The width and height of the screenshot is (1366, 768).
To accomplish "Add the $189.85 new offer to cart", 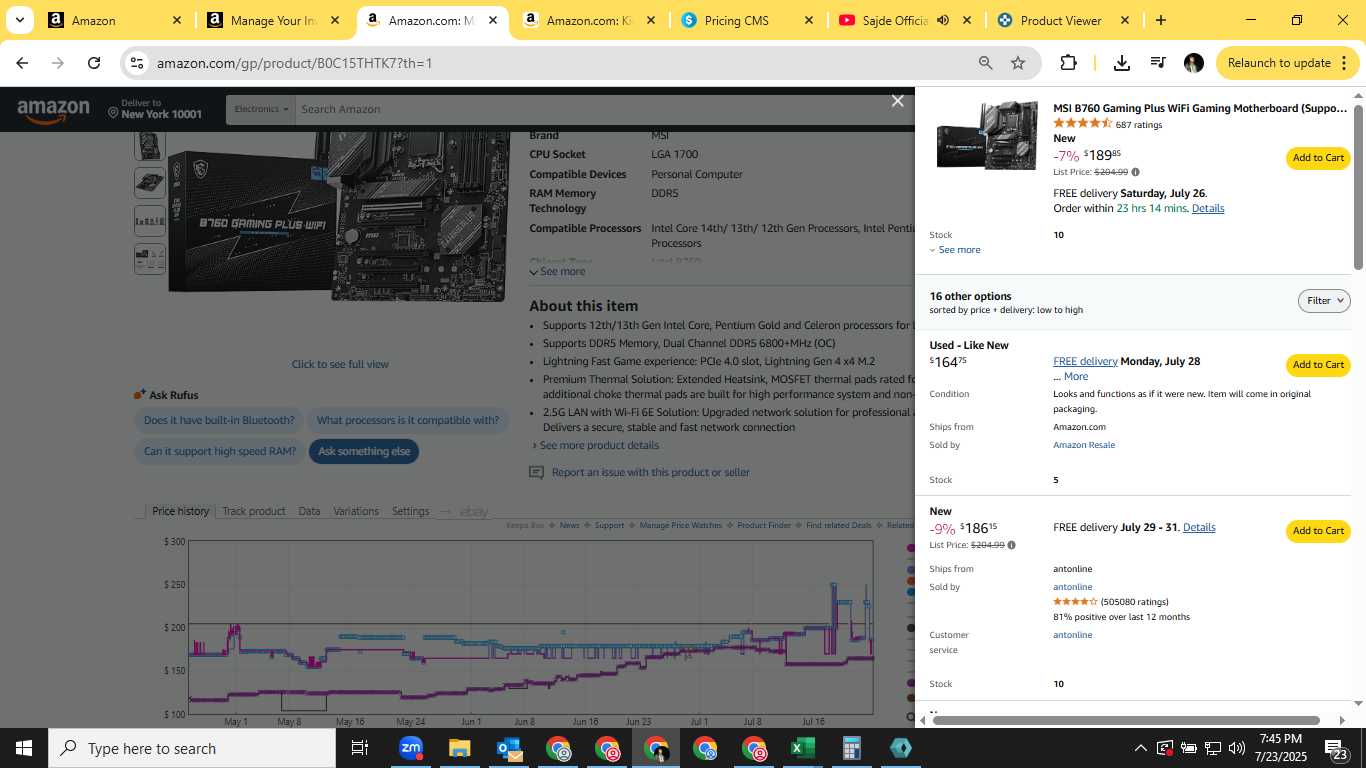I will coord(1318,158).
